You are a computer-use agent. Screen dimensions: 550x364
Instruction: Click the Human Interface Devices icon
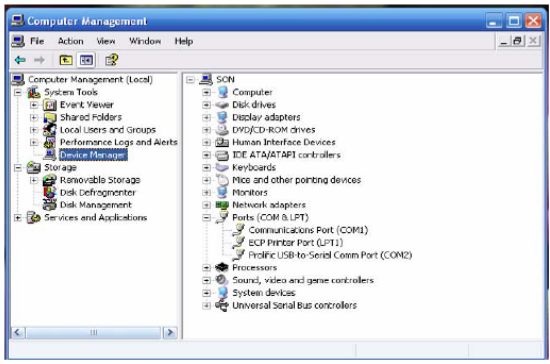coord(222,142)
